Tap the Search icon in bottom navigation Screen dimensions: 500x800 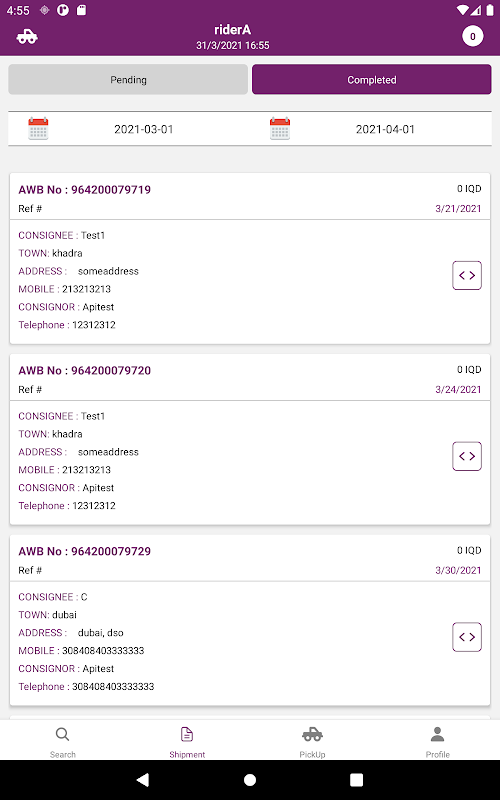[x=62, y=735]
